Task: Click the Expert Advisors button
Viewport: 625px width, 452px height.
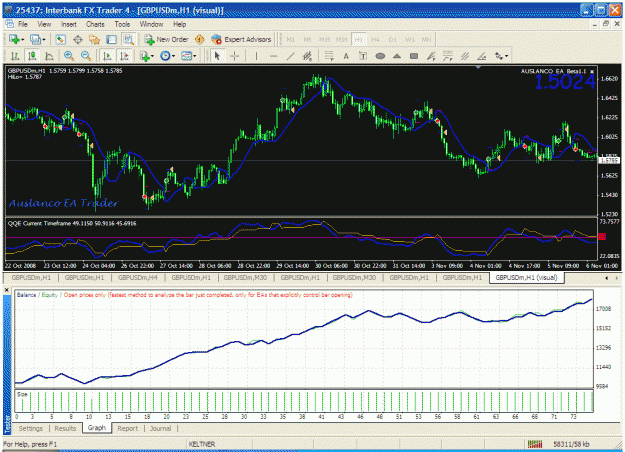Action: click(241, 39)
